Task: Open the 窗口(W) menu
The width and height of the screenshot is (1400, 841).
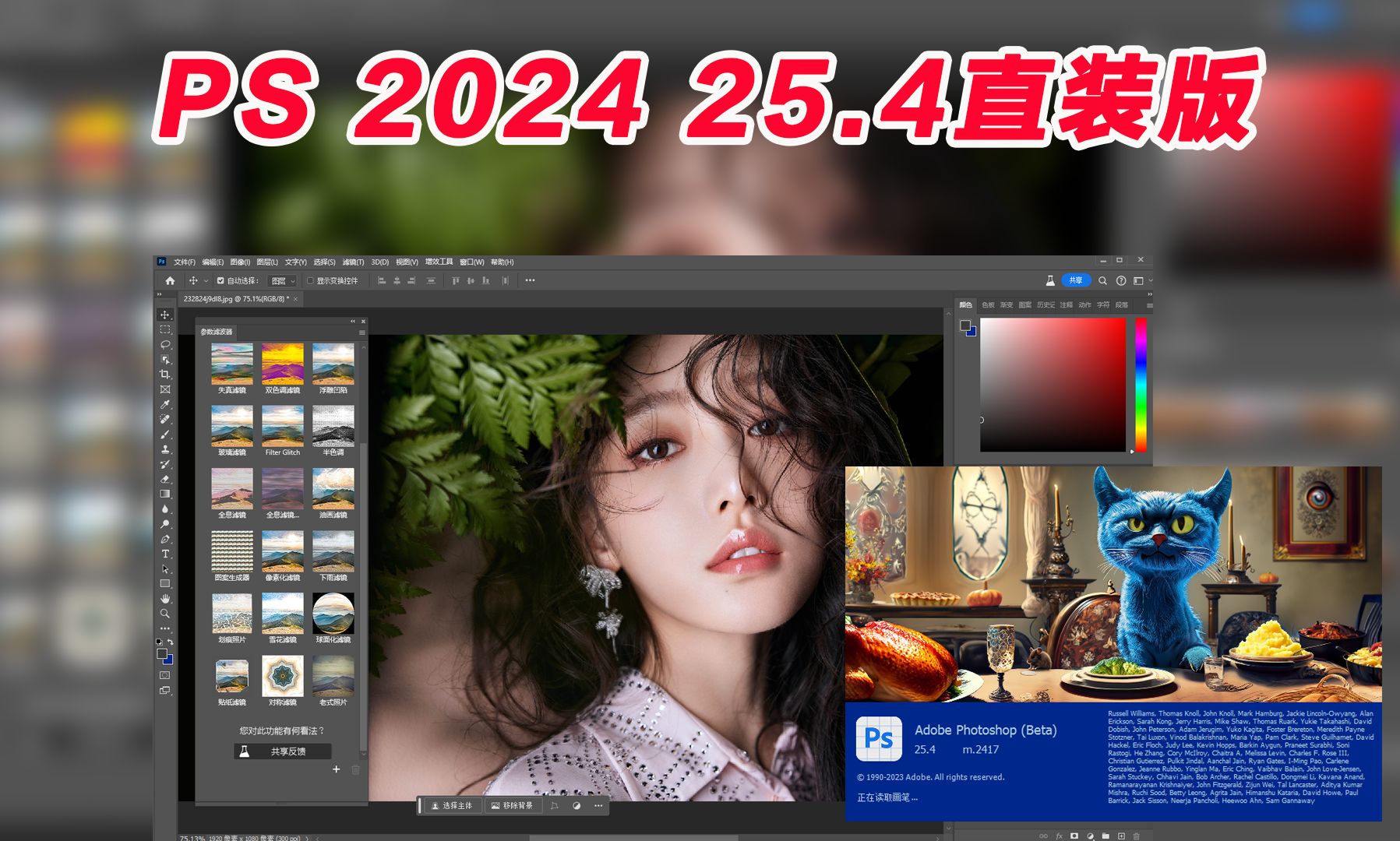Action: [471, 262]
